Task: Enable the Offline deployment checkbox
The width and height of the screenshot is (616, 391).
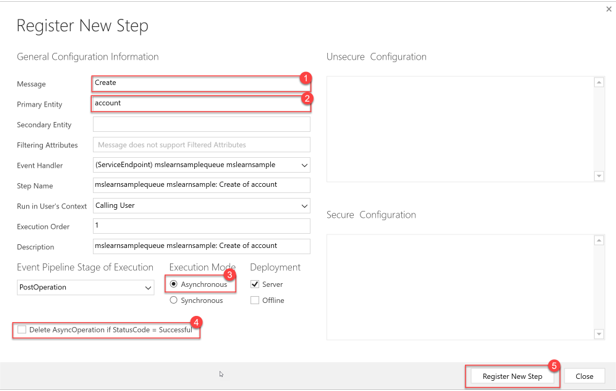Action: [255, 300]
